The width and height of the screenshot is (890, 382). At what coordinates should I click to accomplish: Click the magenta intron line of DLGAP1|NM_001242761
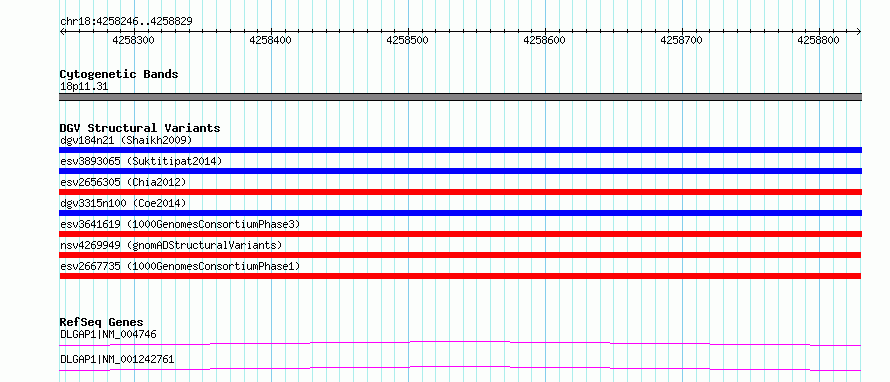460,368
